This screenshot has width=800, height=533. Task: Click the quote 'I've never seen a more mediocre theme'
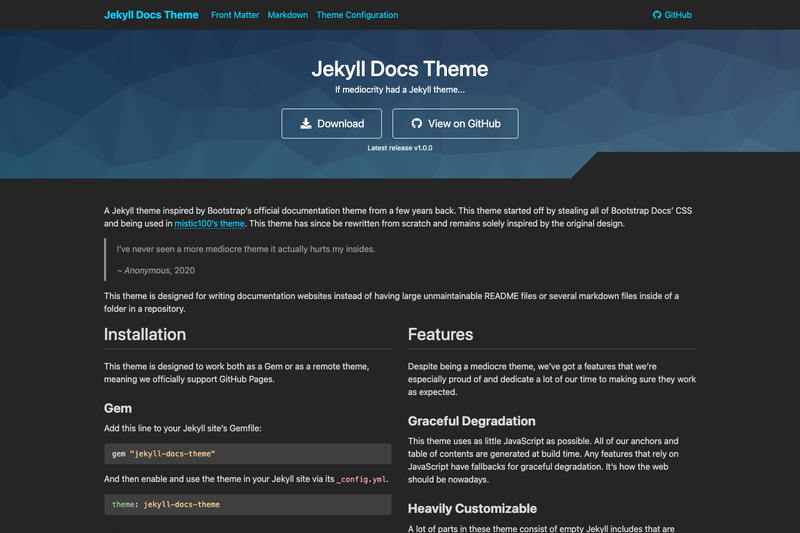[x=246, y=249]
